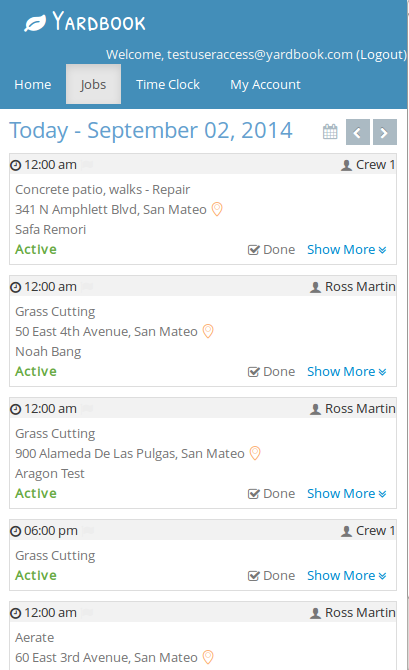Mark 06:00 pm Grass Cutting job Done

tap(271, 576)
